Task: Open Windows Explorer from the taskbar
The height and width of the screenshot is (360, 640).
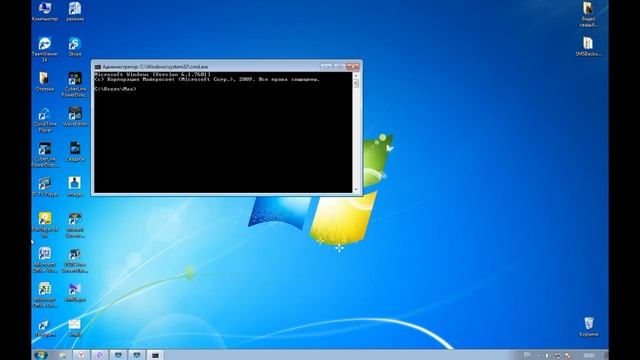Action: pyautogui.click(x=62, y=355)
